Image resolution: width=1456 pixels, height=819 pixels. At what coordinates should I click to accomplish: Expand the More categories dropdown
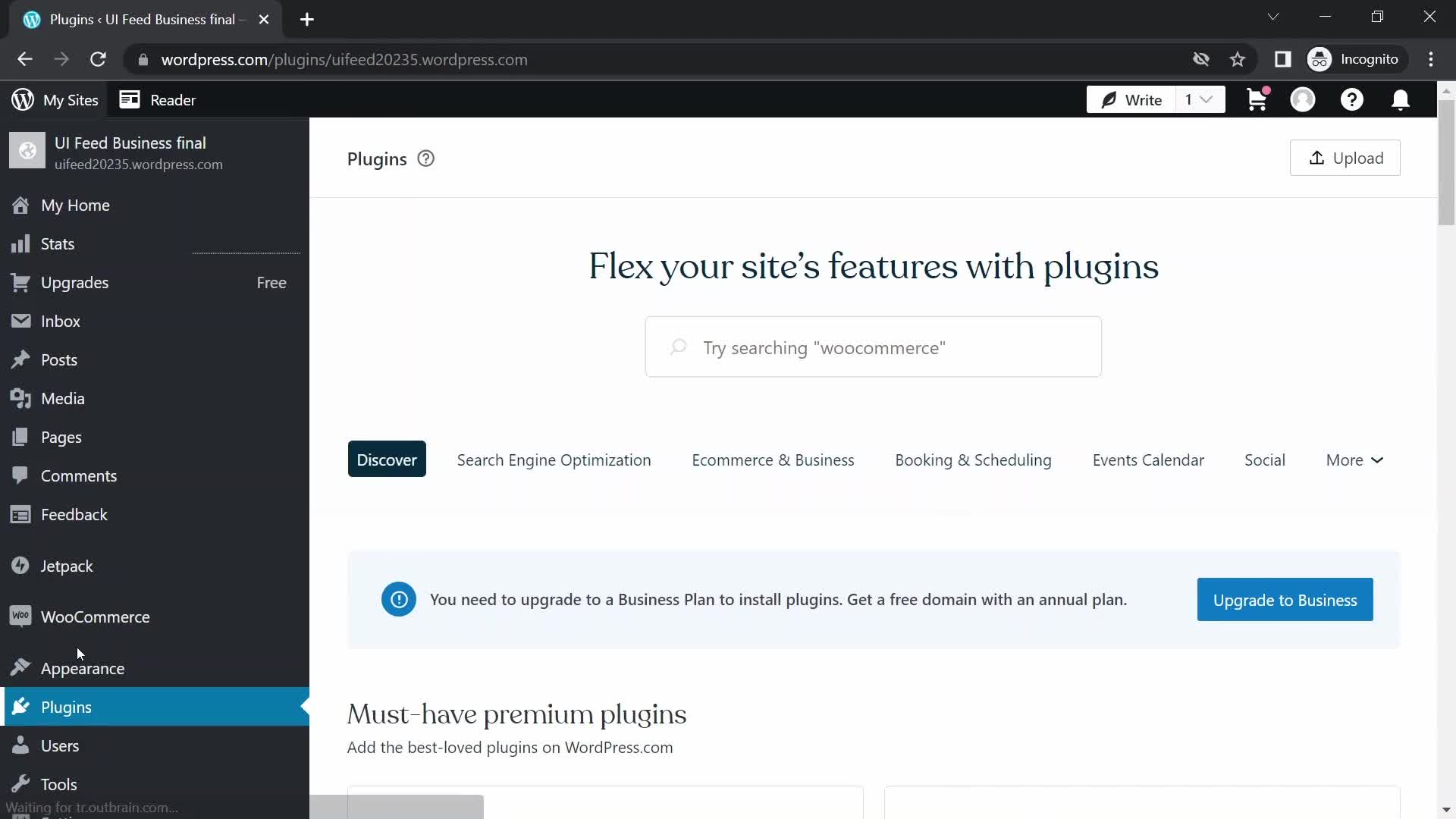(x=1355, y=459)
